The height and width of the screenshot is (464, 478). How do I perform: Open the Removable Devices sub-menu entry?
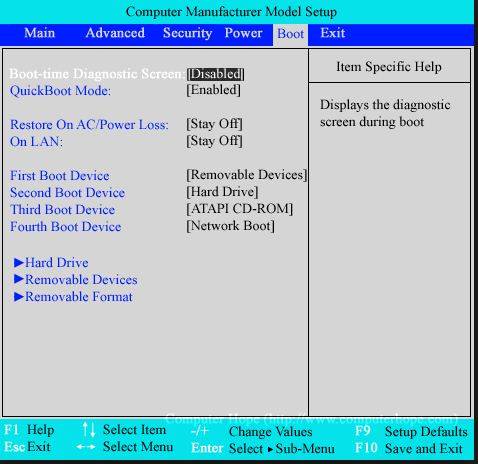click(x=81, y=280)
